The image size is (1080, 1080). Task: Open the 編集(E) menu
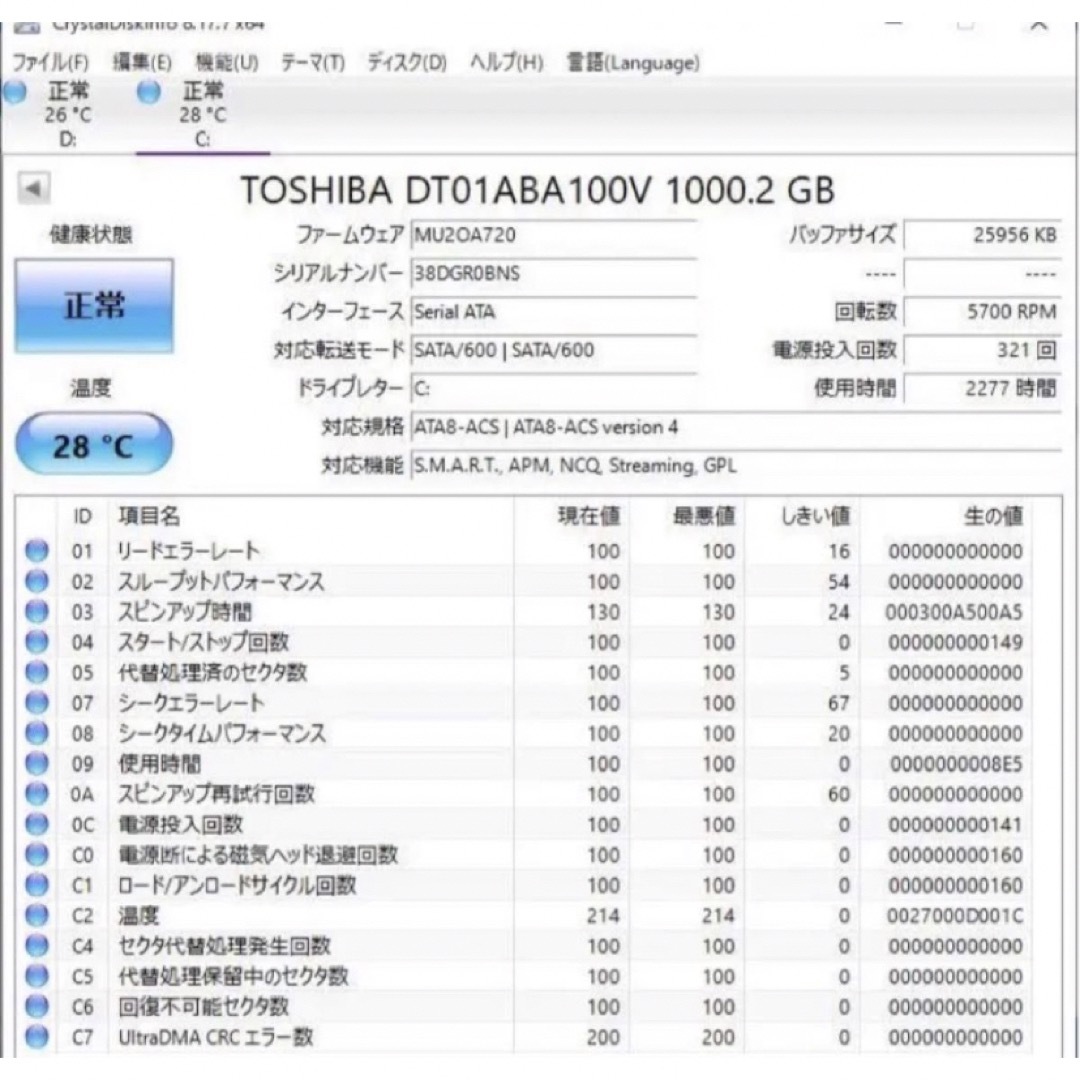[x=142, y=63]
